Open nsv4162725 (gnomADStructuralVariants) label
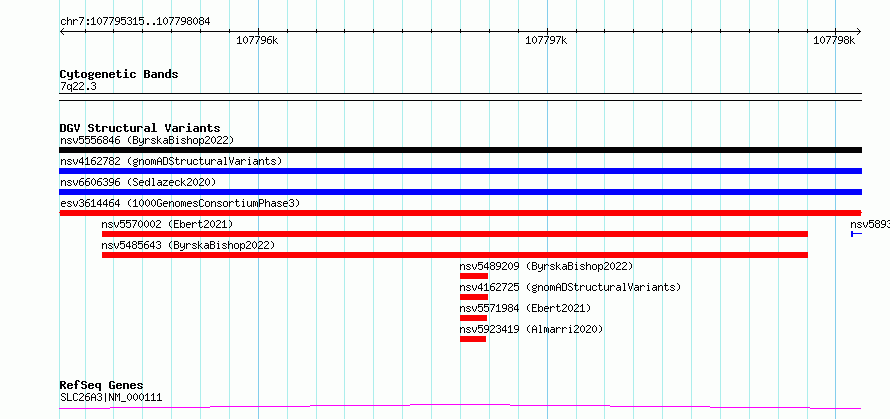This screenshot has height=419, width=890. point(570,287)
